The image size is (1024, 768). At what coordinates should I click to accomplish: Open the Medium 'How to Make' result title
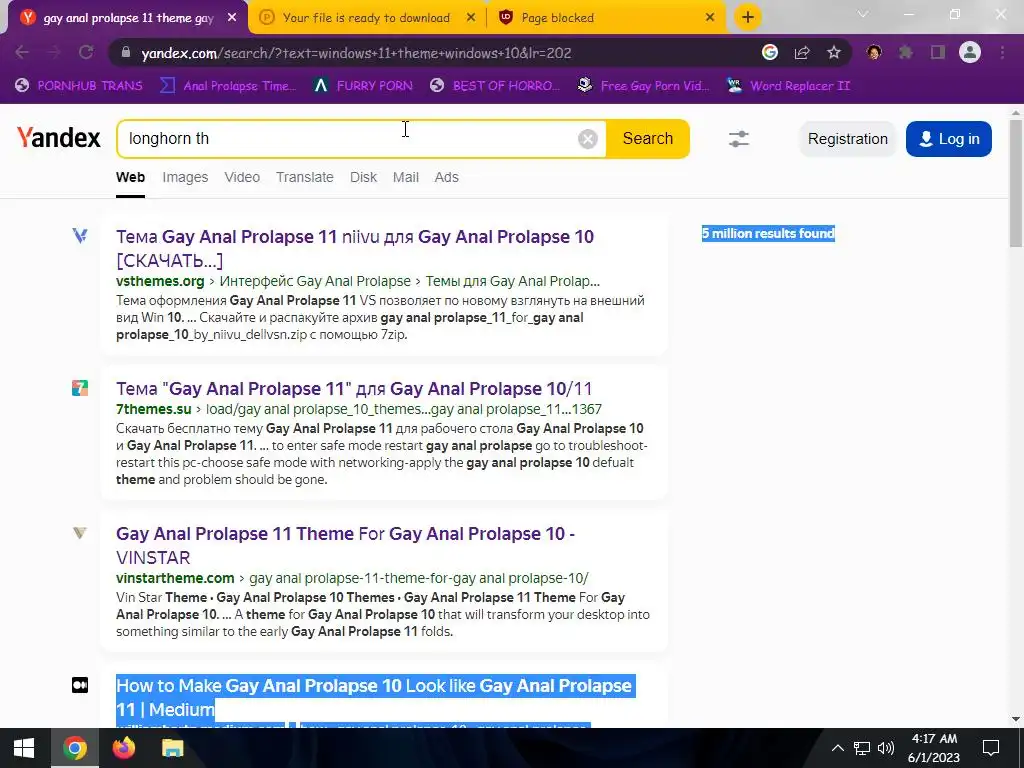(x=374, y=697)
